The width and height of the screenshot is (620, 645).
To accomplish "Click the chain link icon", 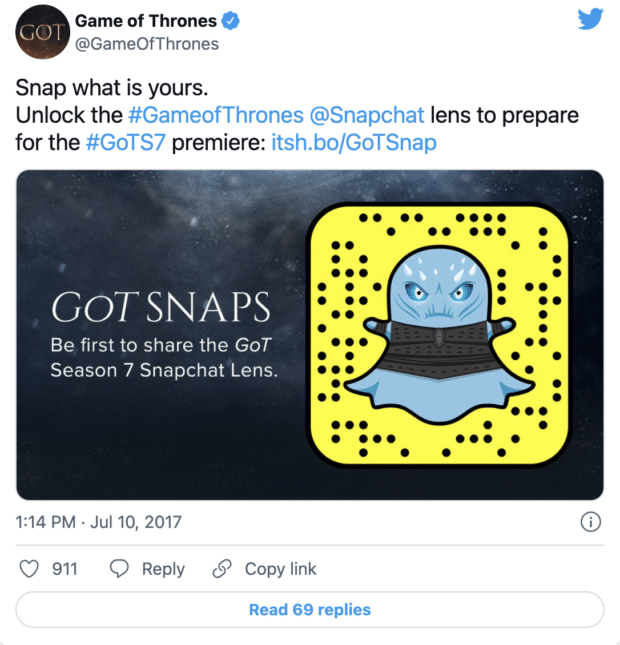I will tap(222, 569).
